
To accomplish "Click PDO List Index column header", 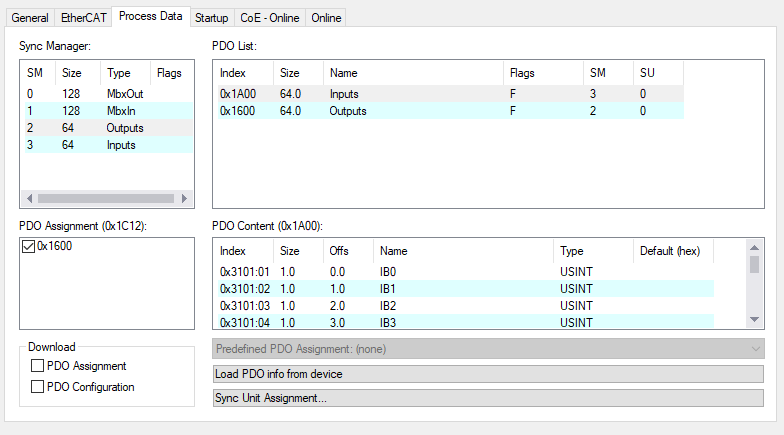I will tap(245, 73).
